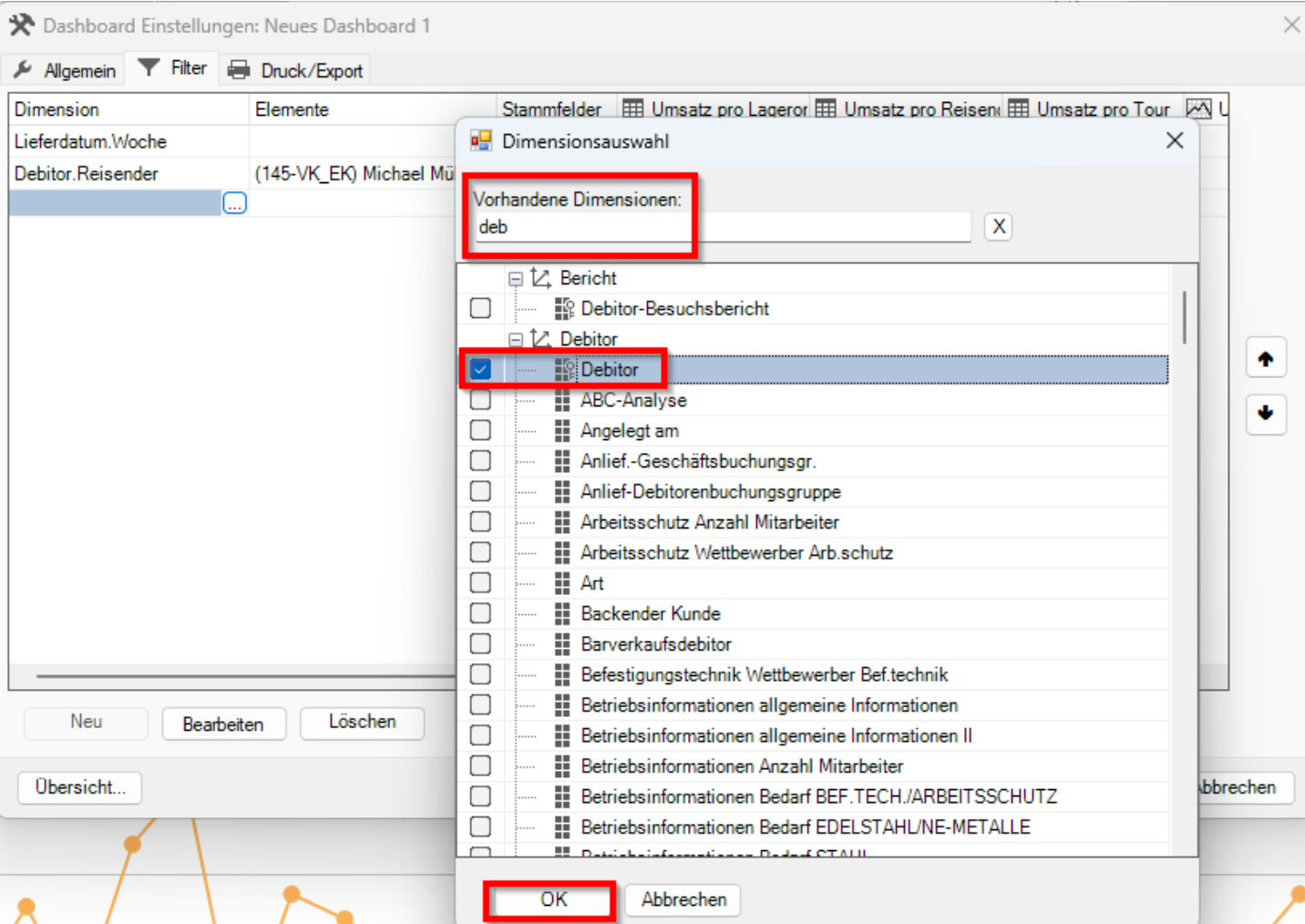Collapse the Debitor tree group

[x=516, y=340]
